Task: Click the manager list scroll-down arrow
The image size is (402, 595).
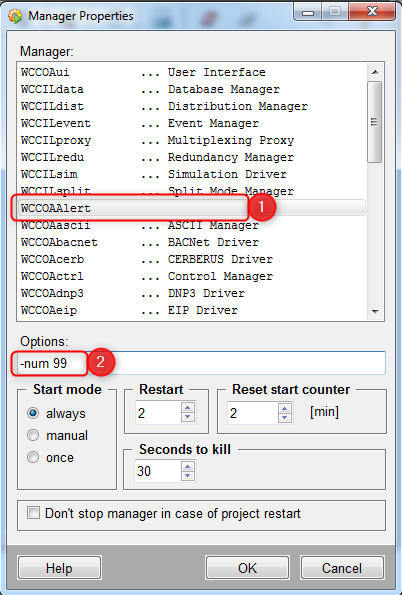Action: pyautogui.click(x=375, y=312)
